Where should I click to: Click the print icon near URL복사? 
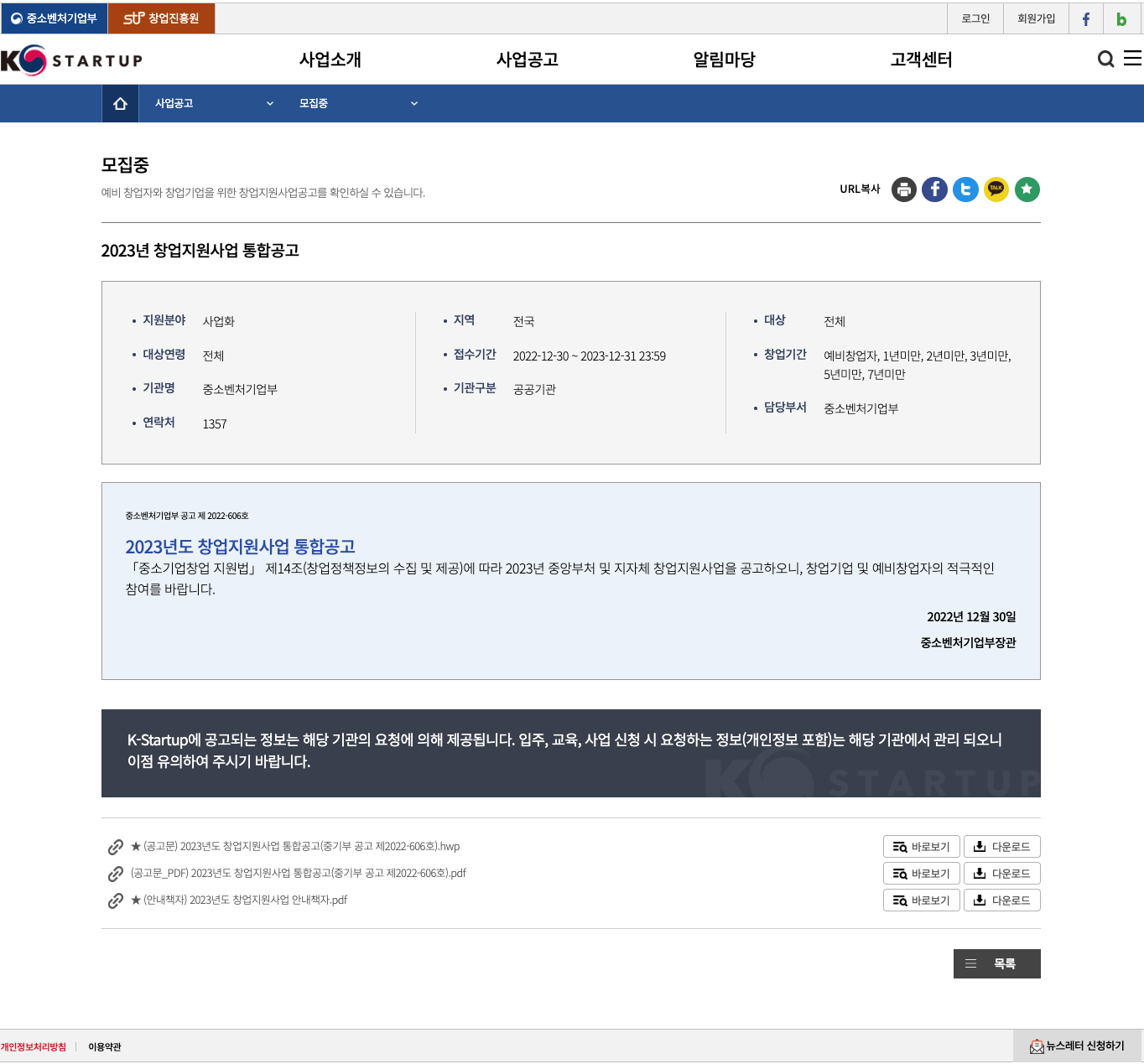click(903, 189)
